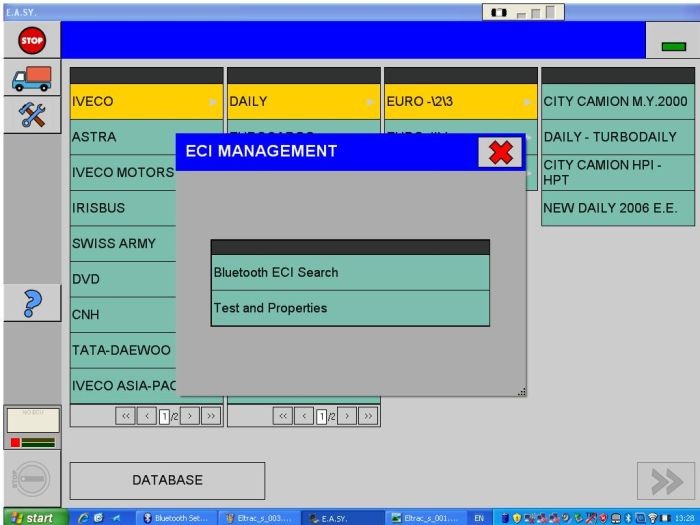The width and height of the screenshot is (700, 525).
Task: Select CNH brand
Action: (123, 314)
